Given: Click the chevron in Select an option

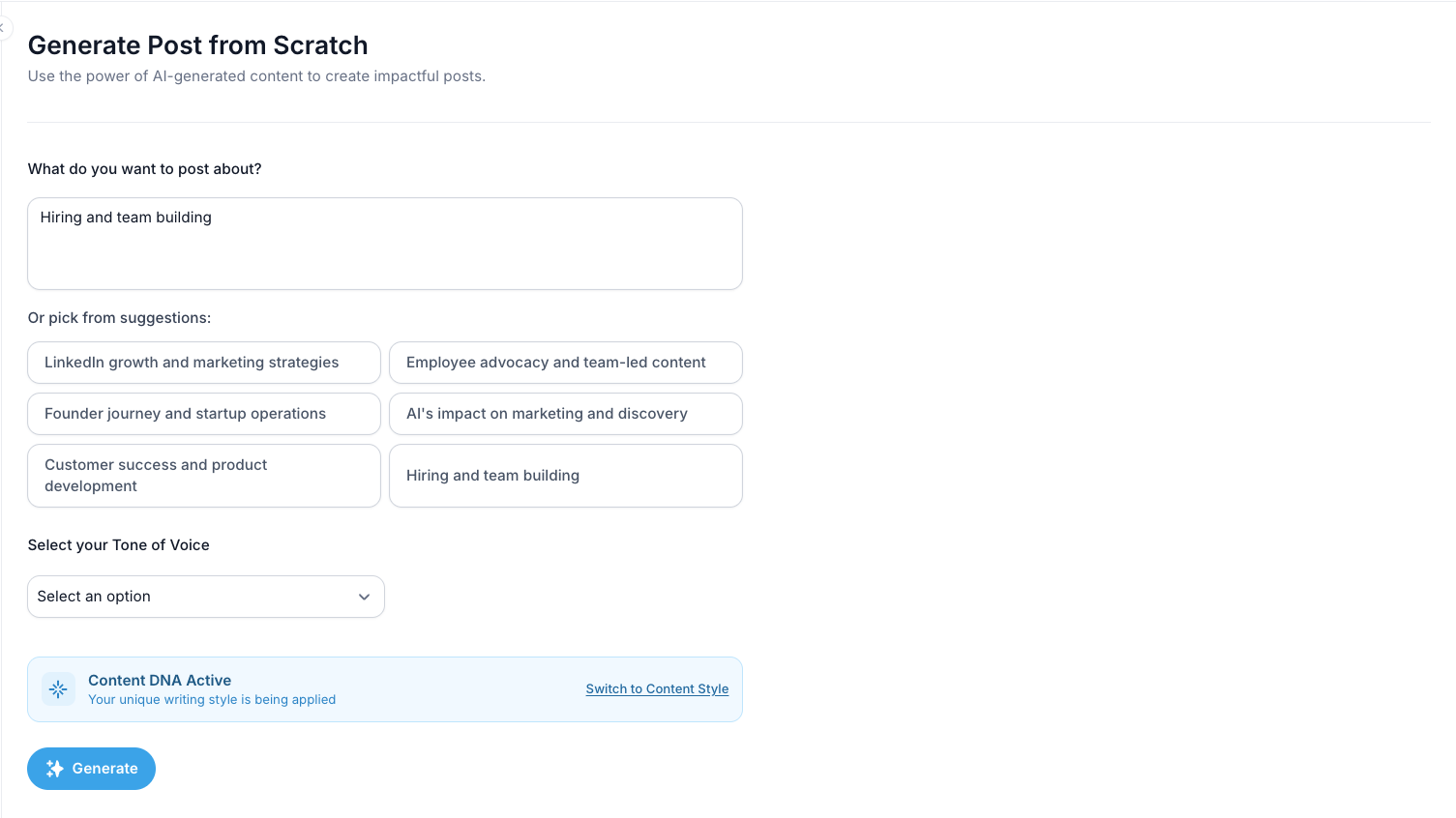Looking at the screenshot, I should [364, 597].
